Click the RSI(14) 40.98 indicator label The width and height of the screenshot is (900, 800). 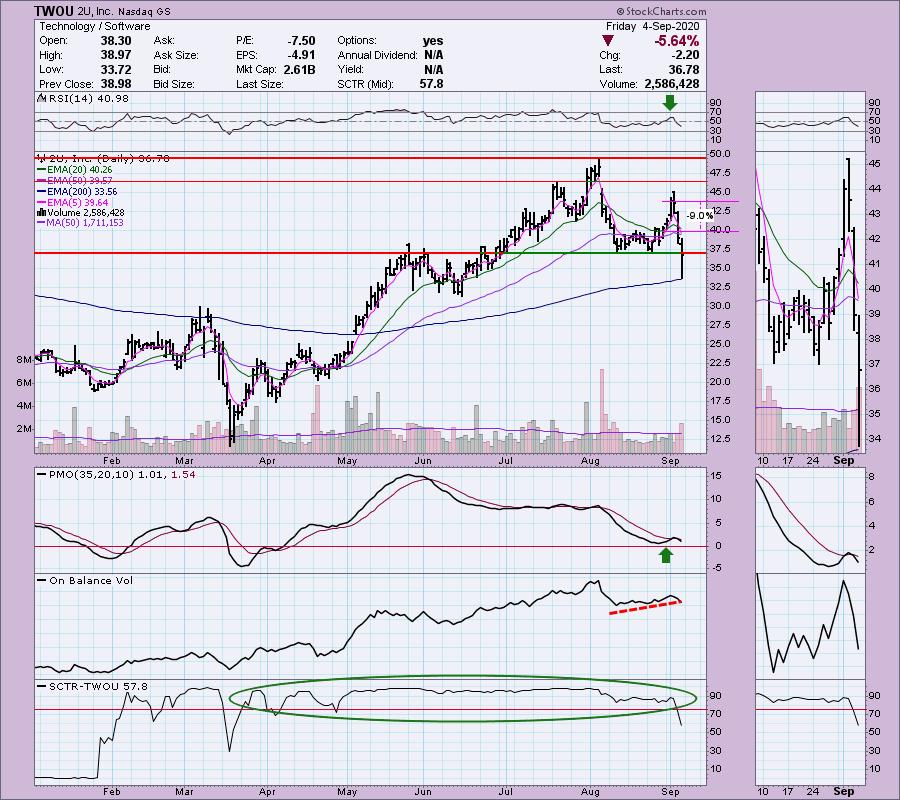pyautogui.click(x=89, y=98)
